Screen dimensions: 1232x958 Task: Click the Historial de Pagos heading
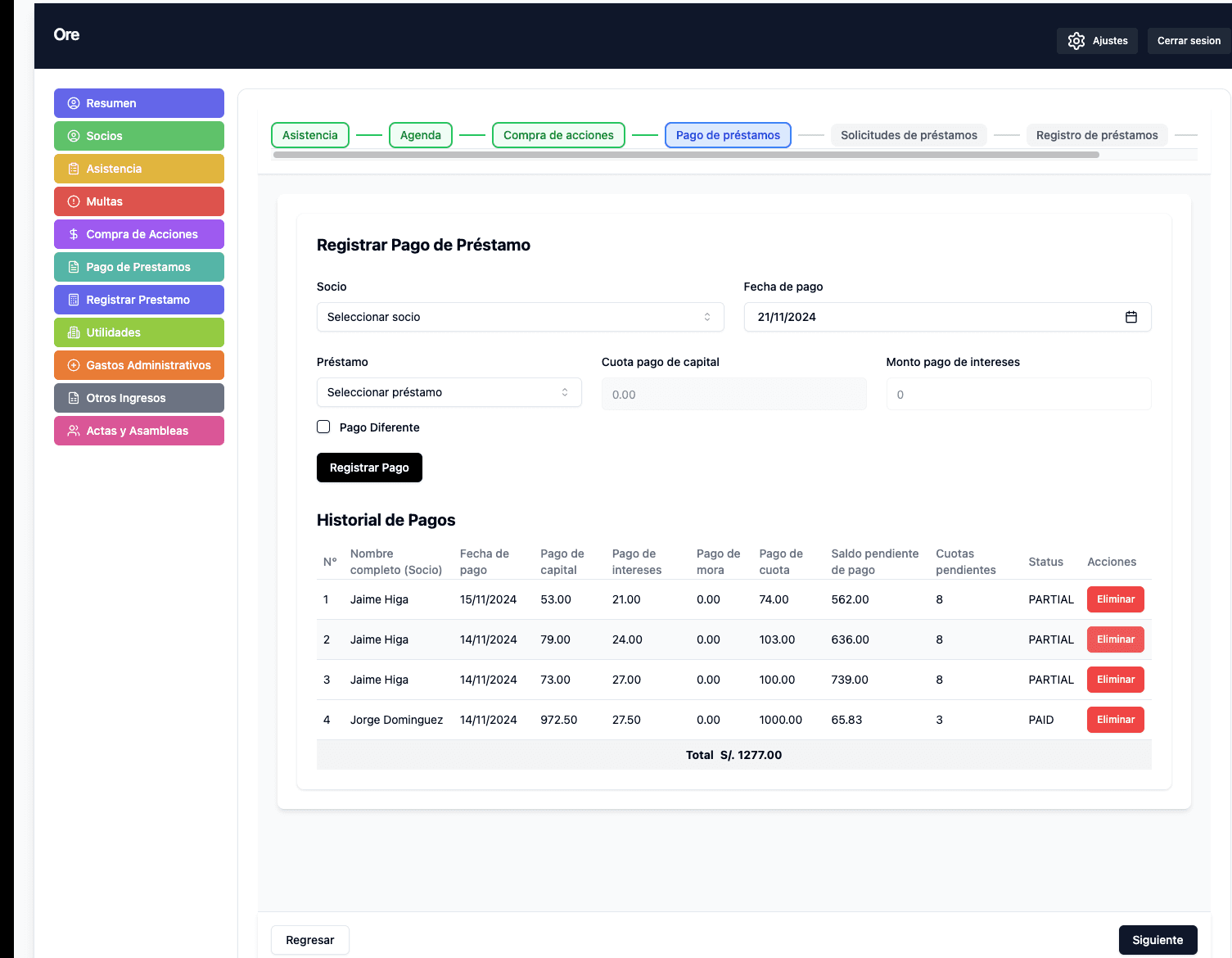tap(386, 520)
